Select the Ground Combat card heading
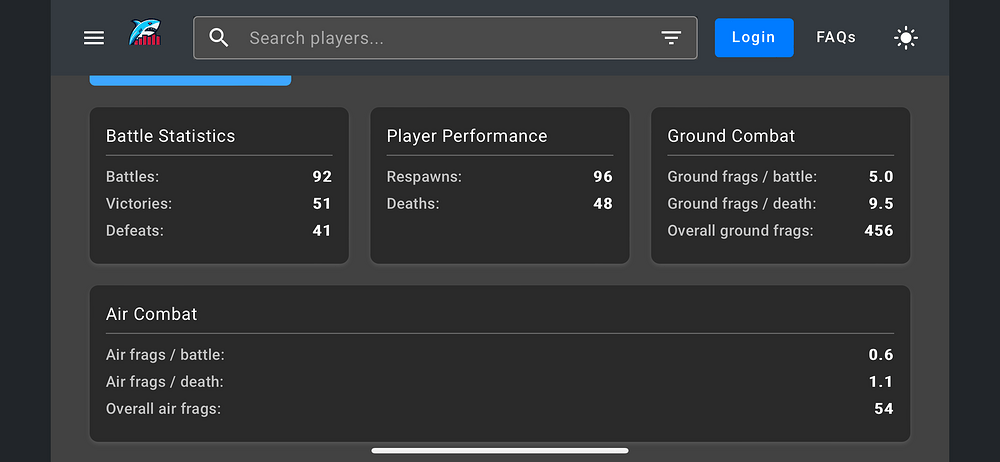1000x462 pixels. (x=731, y=136)
